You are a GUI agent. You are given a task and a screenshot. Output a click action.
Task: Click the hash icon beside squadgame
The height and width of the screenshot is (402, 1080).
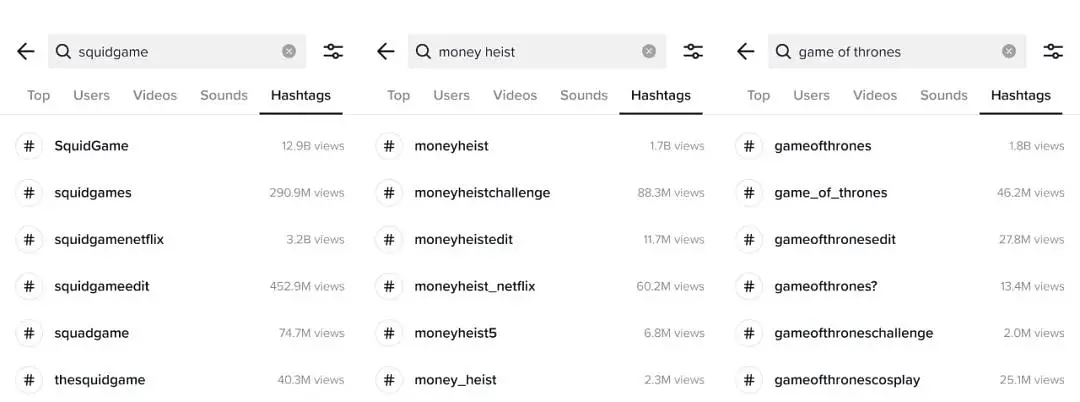[29, 333]
